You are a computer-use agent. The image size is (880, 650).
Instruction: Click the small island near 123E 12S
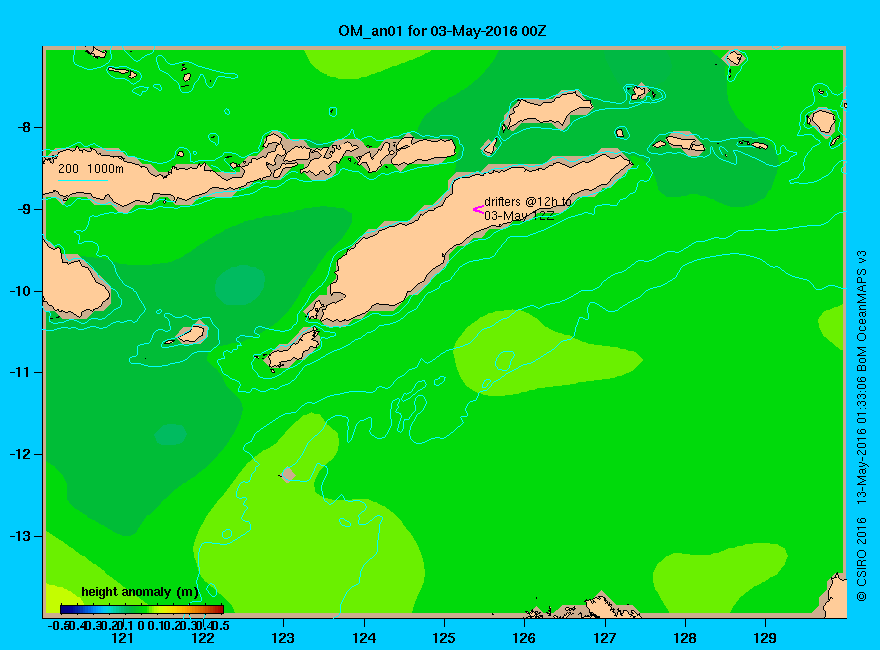288,474
